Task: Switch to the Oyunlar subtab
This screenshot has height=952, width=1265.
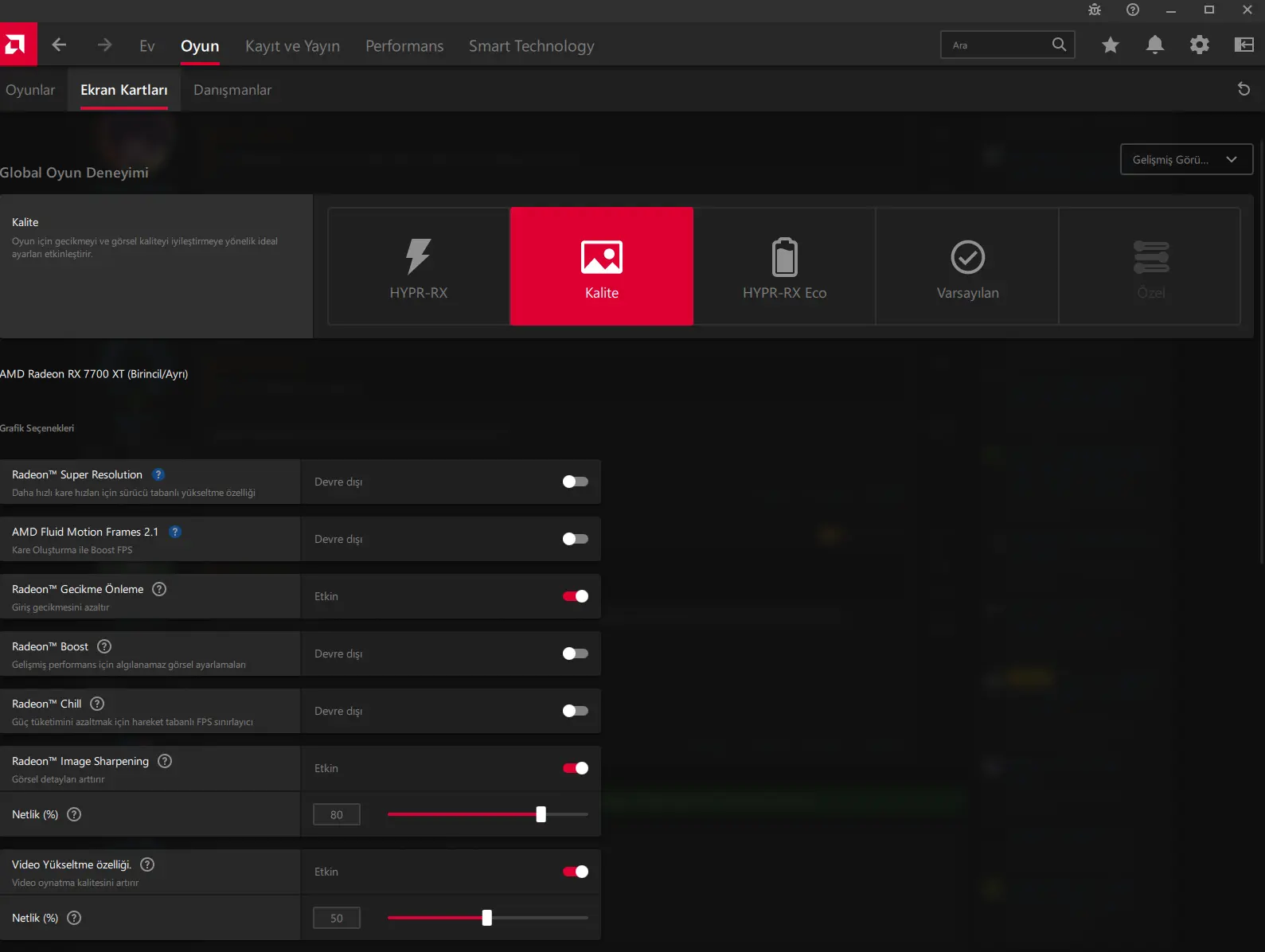Action: pyautogui.click(x=30, y=90)
